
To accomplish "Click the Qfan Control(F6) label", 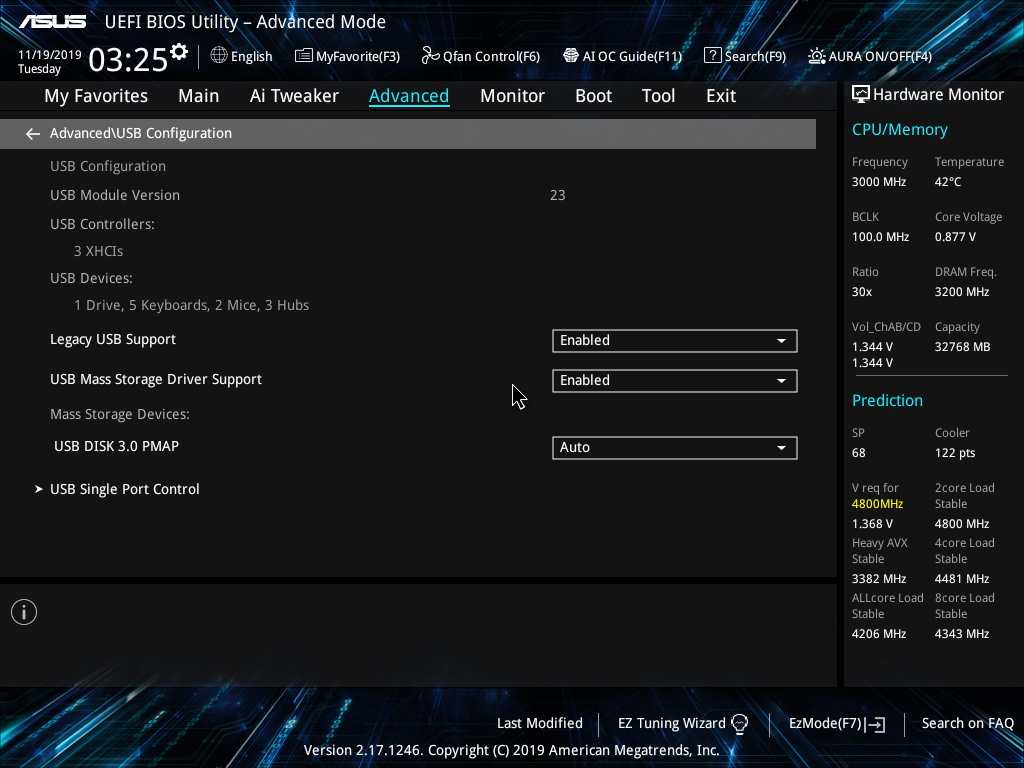I will tap(491, 57).
